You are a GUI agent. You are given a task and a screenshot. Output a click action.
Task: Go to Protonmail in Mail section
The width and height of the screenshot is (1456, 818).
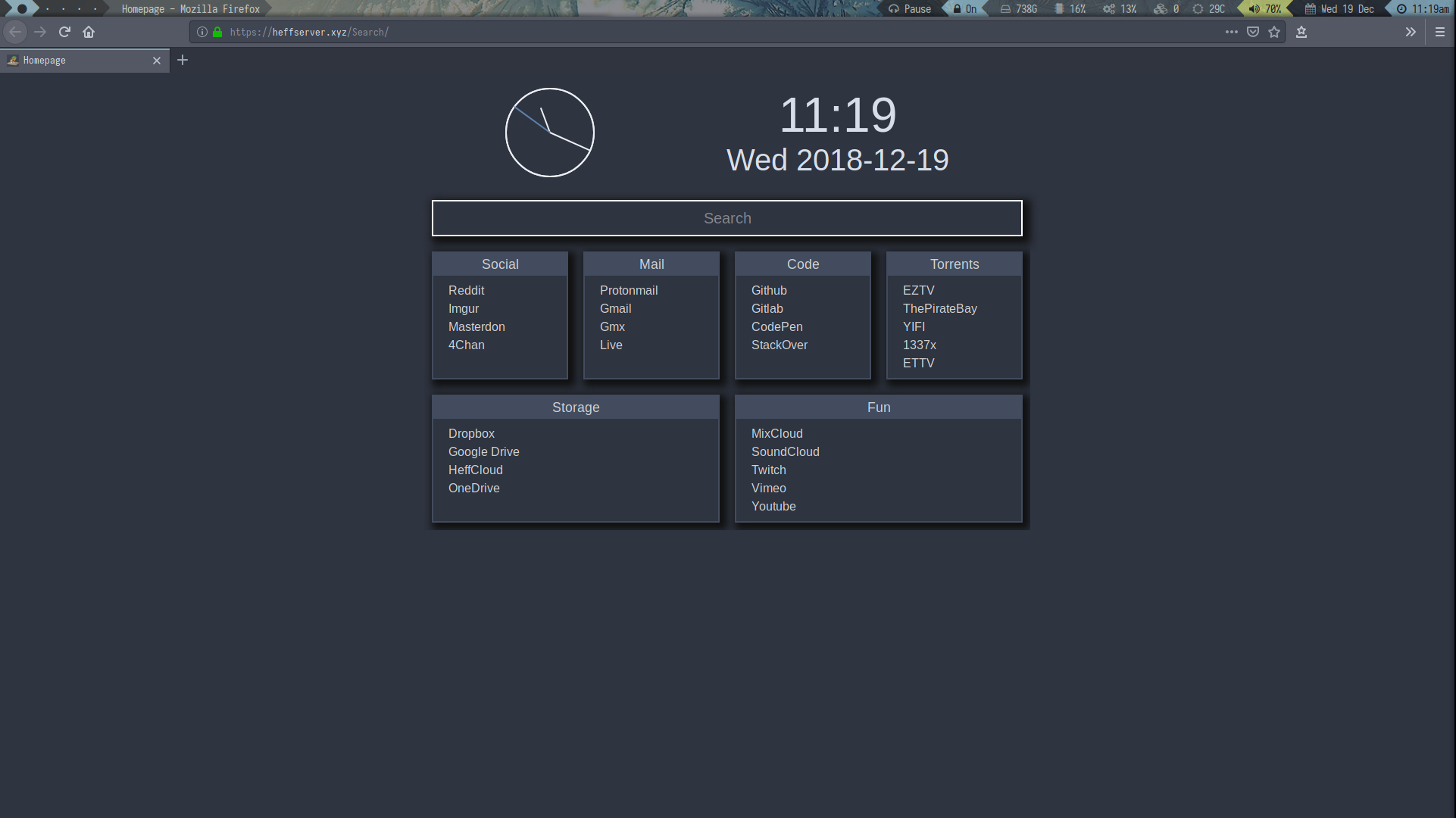[628, 290]
